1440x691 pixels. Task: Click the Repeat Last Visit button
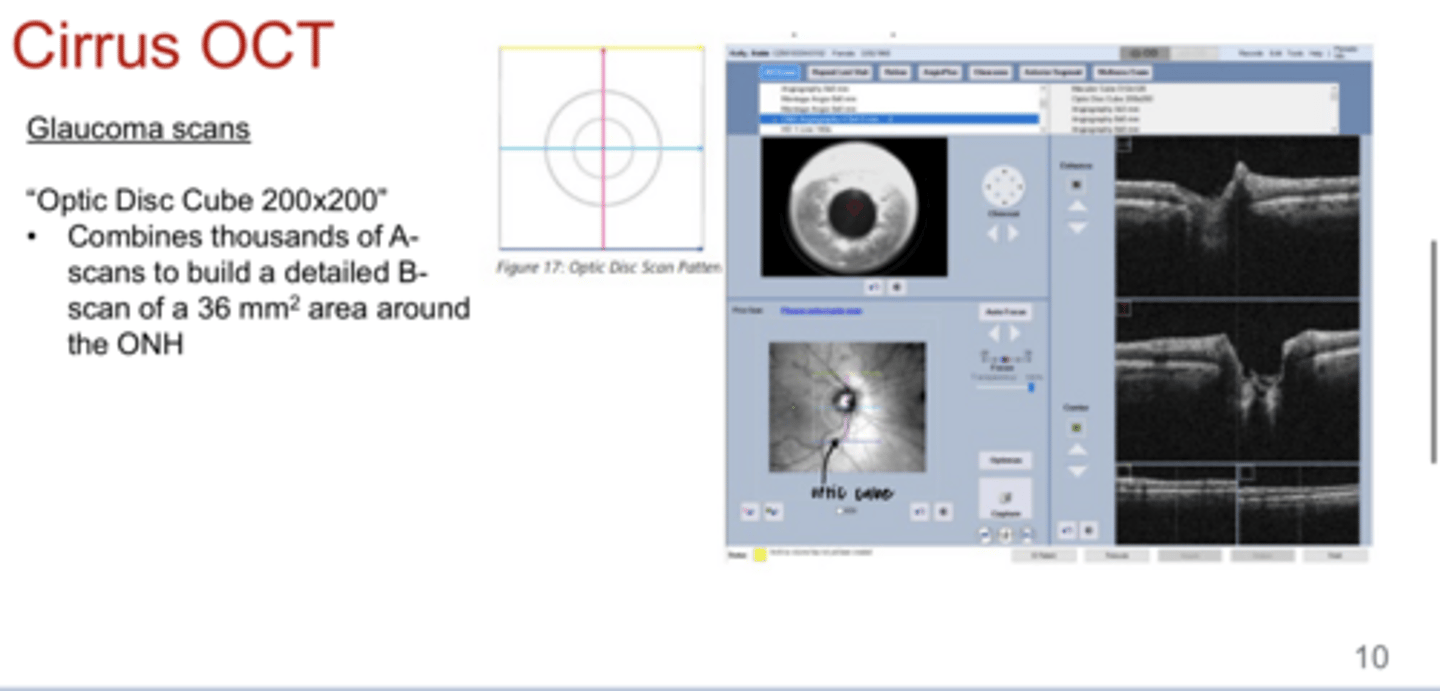click(x=841, y=73)
